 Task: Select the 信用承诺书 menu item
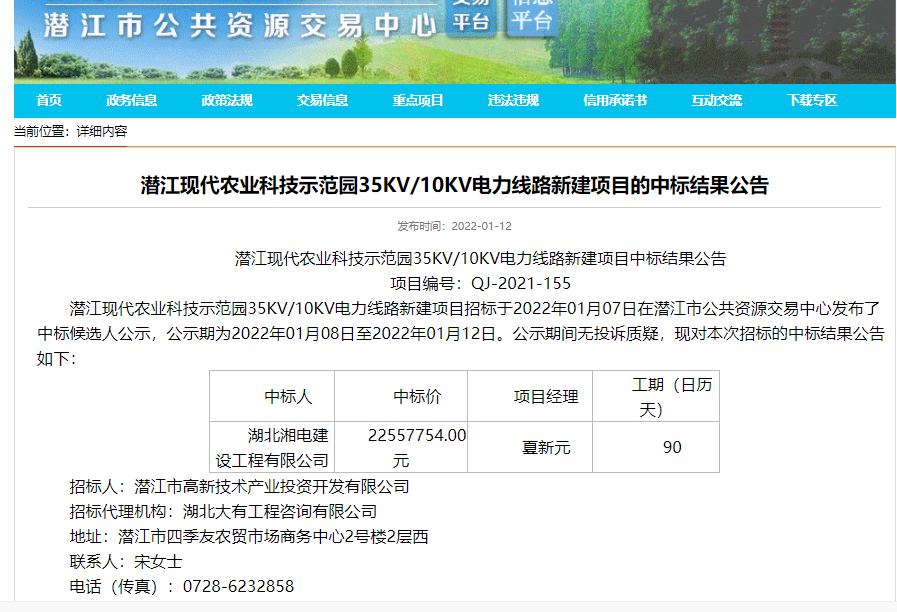click(615, 100)
